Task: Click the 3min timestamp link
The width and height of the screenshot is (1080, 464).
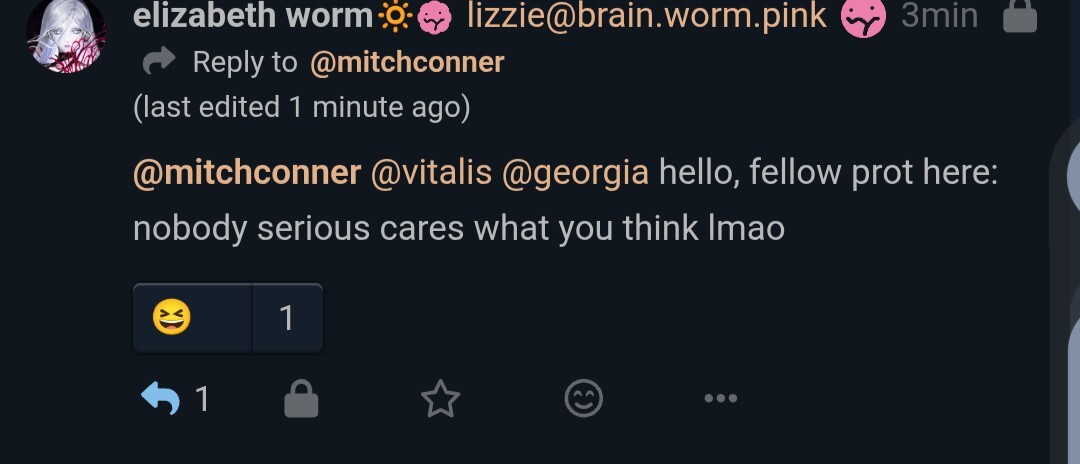Action: [939, 15]
